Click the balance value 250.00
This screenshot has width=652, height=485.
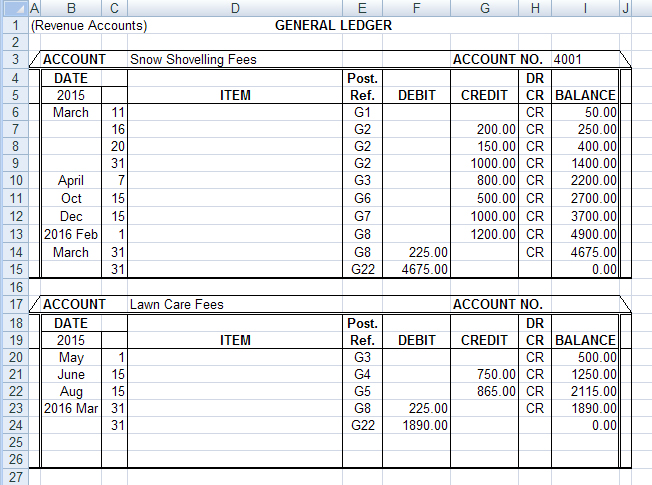597,129
